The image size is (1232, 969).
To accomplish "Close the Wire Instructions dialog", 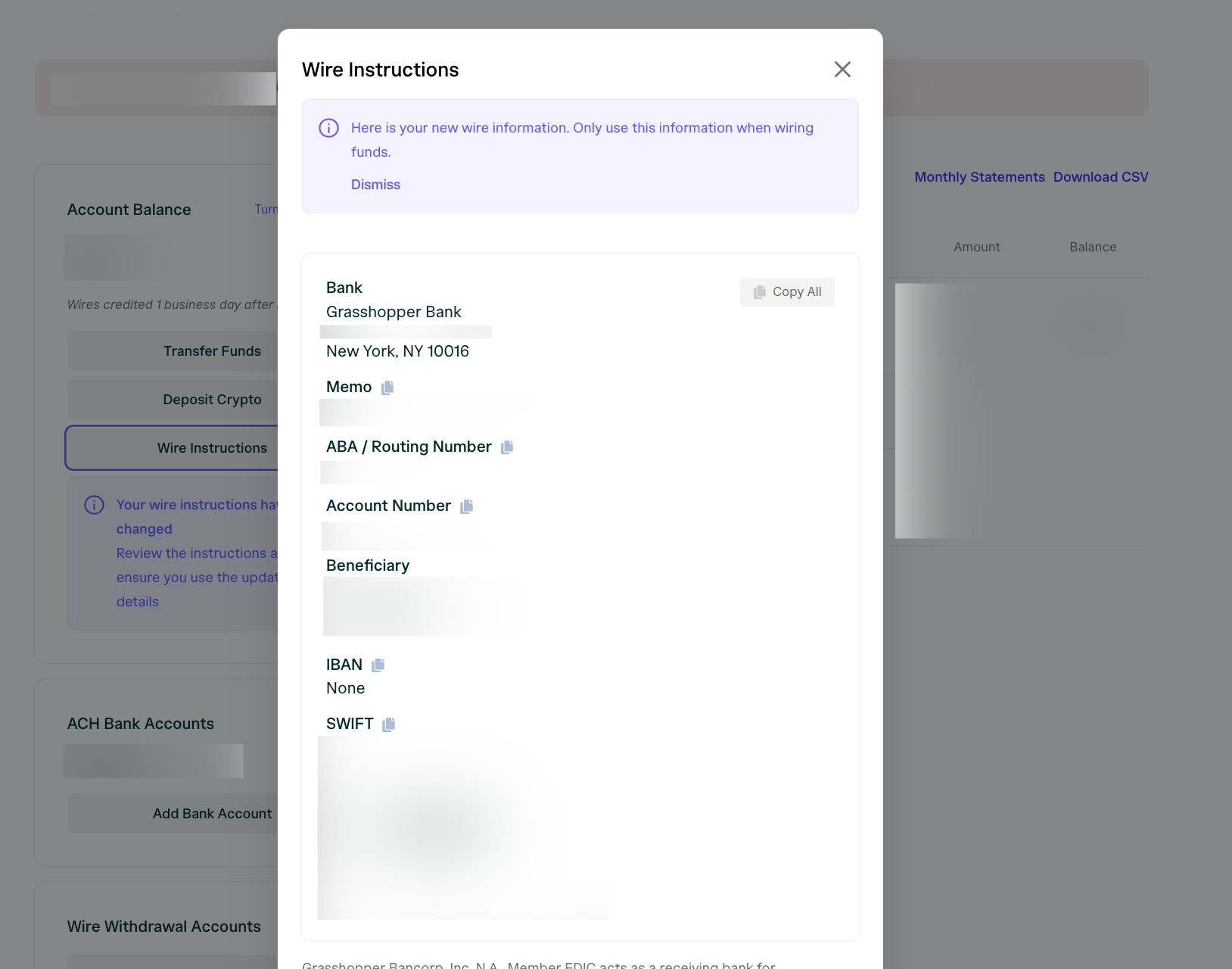I will (842, 70).
